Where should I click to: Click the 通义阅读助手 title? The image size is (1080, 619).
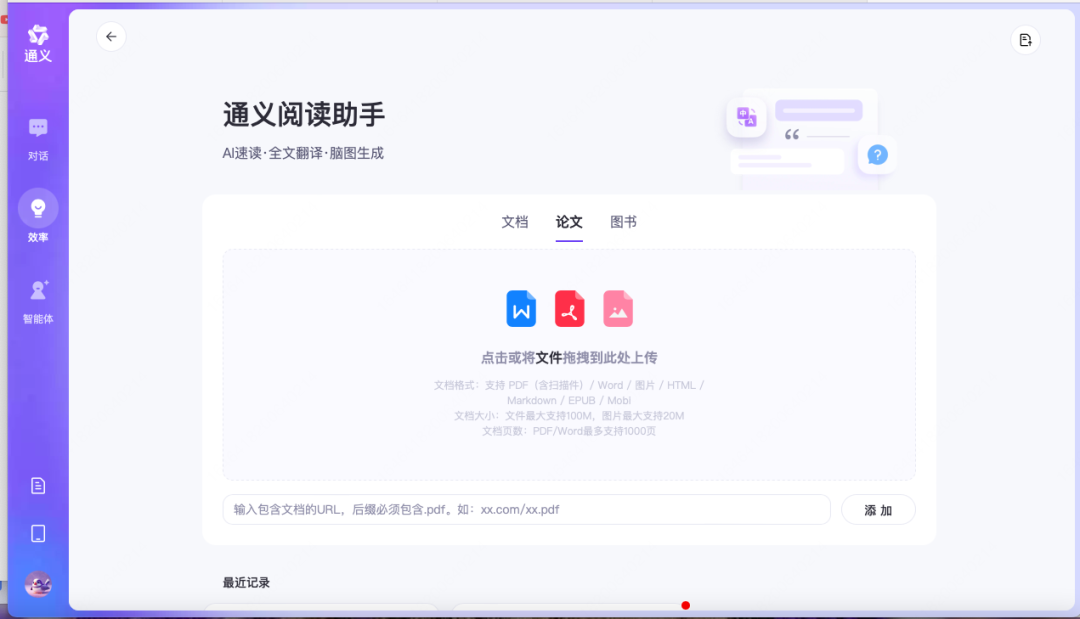coord(304,114)
